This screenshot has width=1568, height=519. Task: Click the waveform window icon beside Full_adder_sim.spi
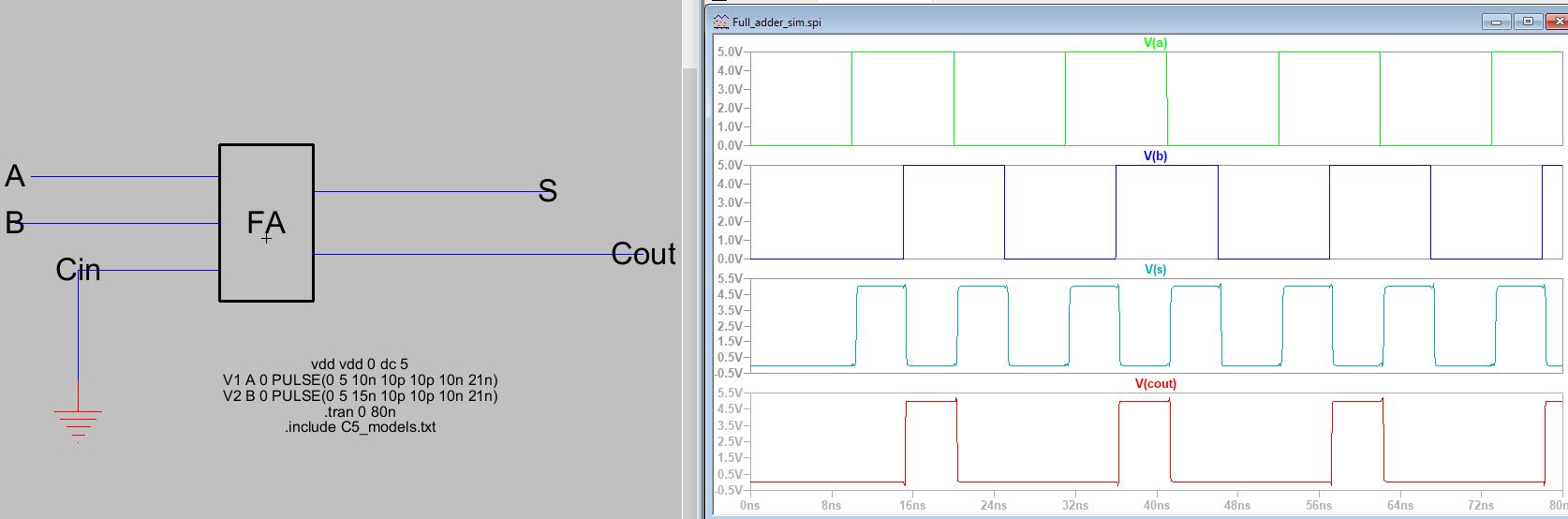coord(720,22)
